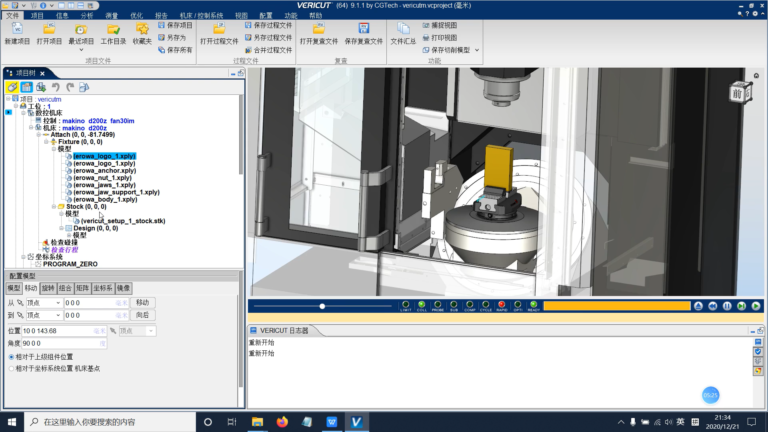This screenshot has width=768, height=432.
Task: Open the 帮助 menu
Action: [315, 16]
